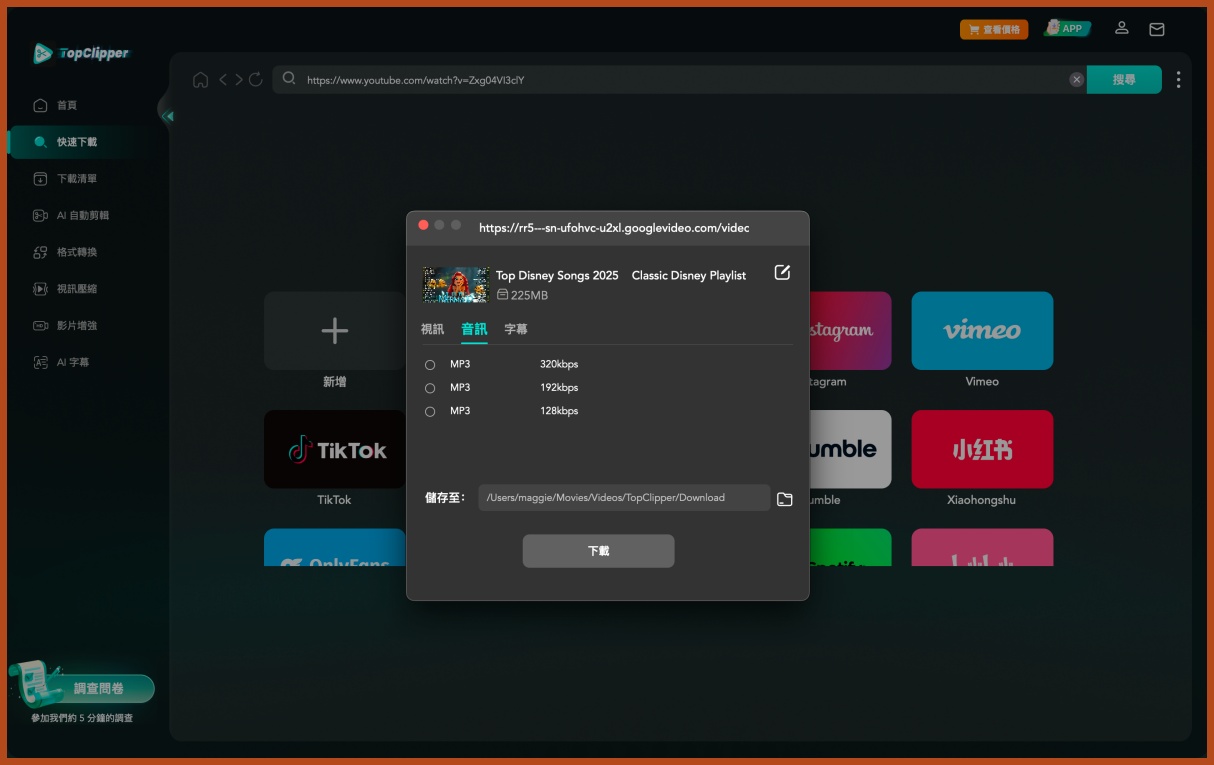
Task: Select MP3 320kbps radio option
Action: (x=430, y=365)
